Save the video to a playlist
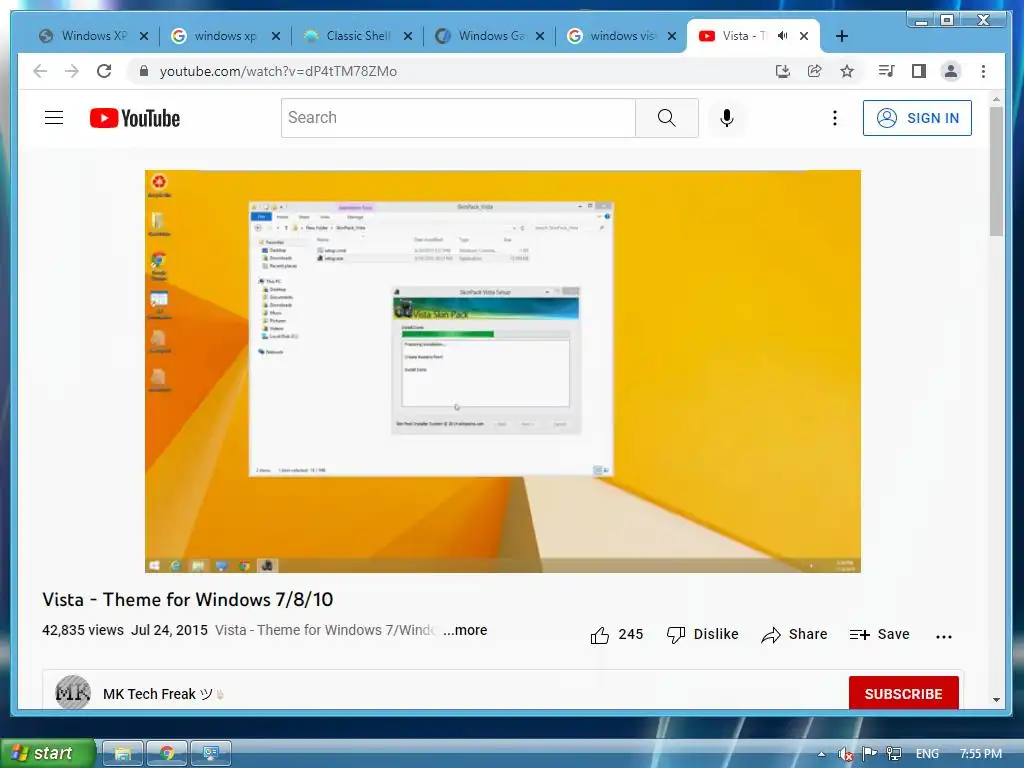Screen dimensions: 1024x768 tap(880, 635)
